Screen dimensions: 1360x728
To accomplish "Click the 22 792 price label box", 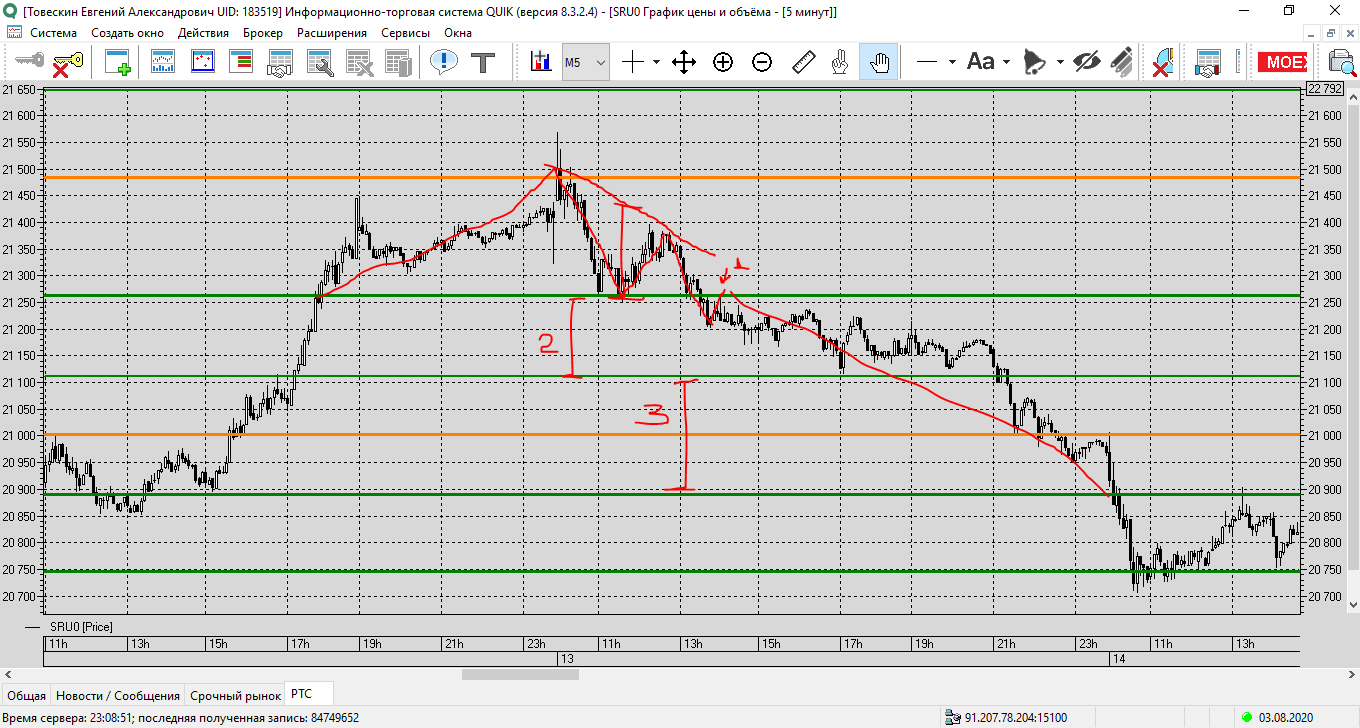I will click(x=1325, y=88).
